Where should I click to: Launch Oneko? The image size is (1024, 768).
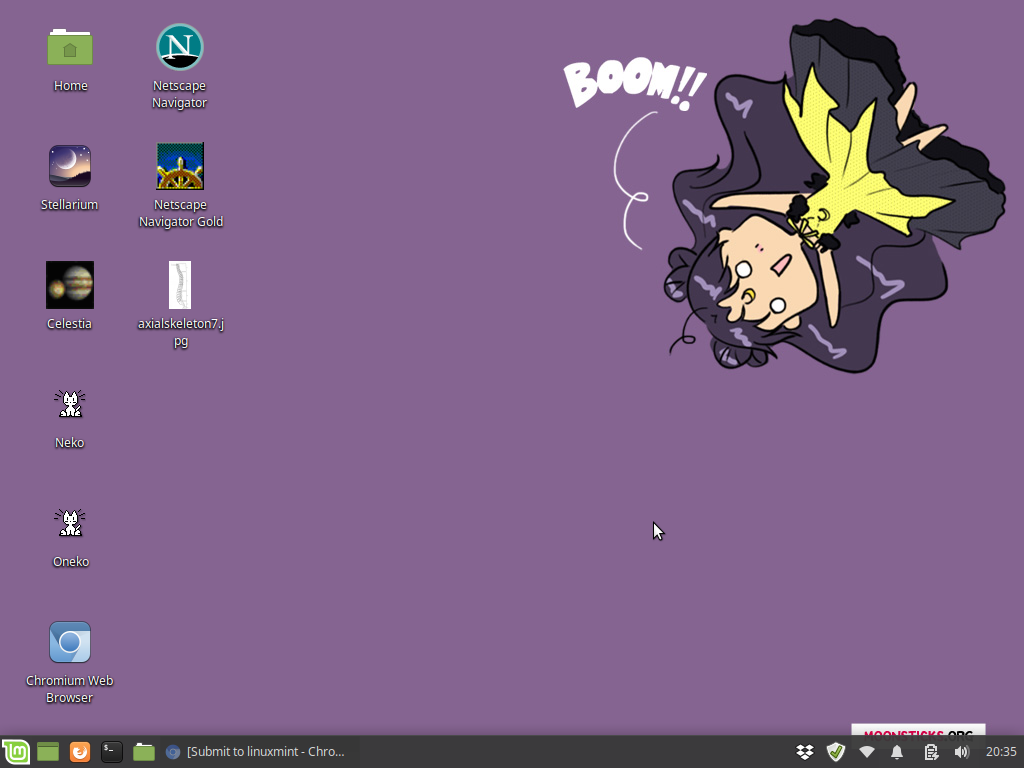69,522
